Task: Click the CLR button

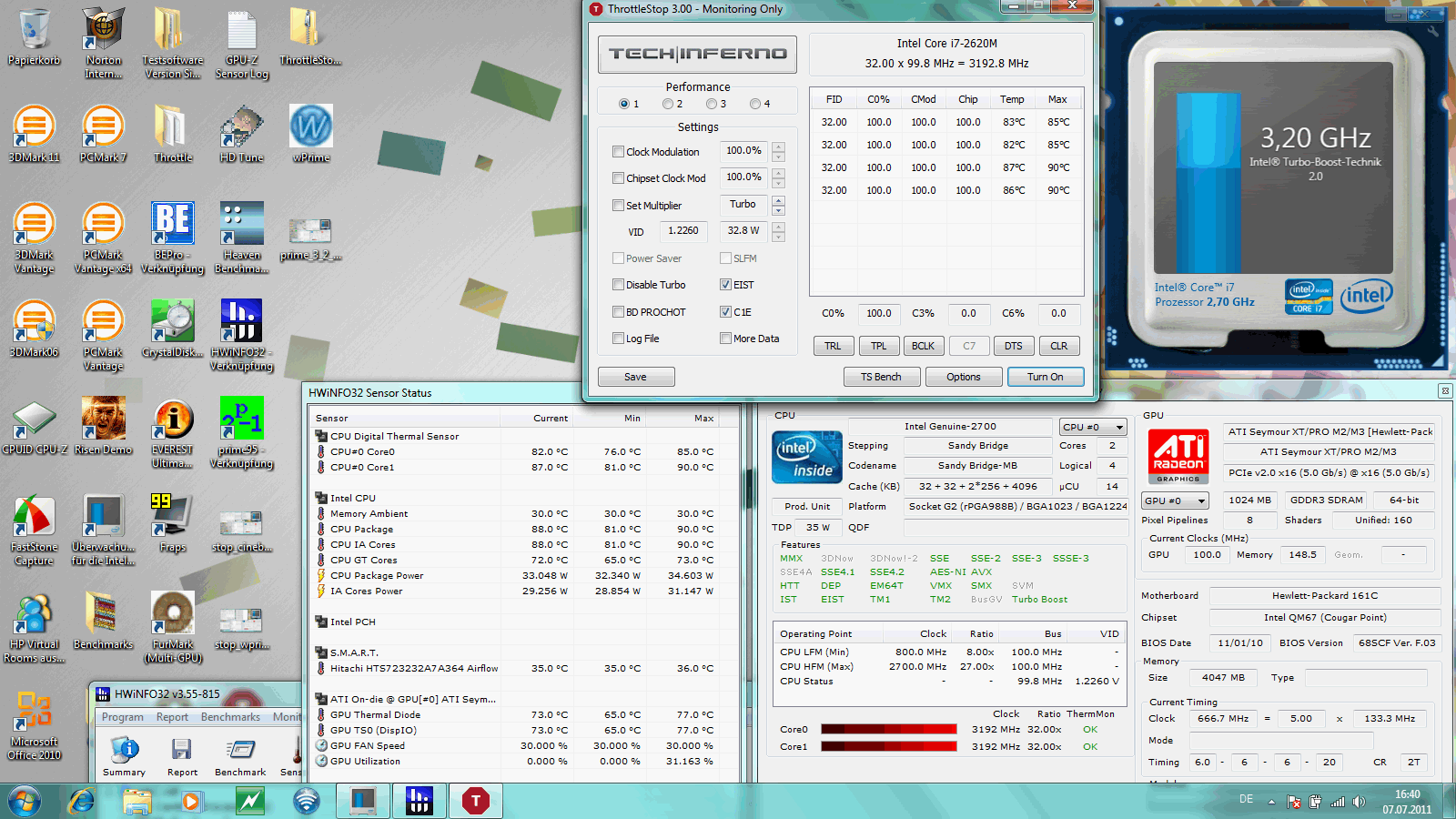Action: [x=1059, y=346]
